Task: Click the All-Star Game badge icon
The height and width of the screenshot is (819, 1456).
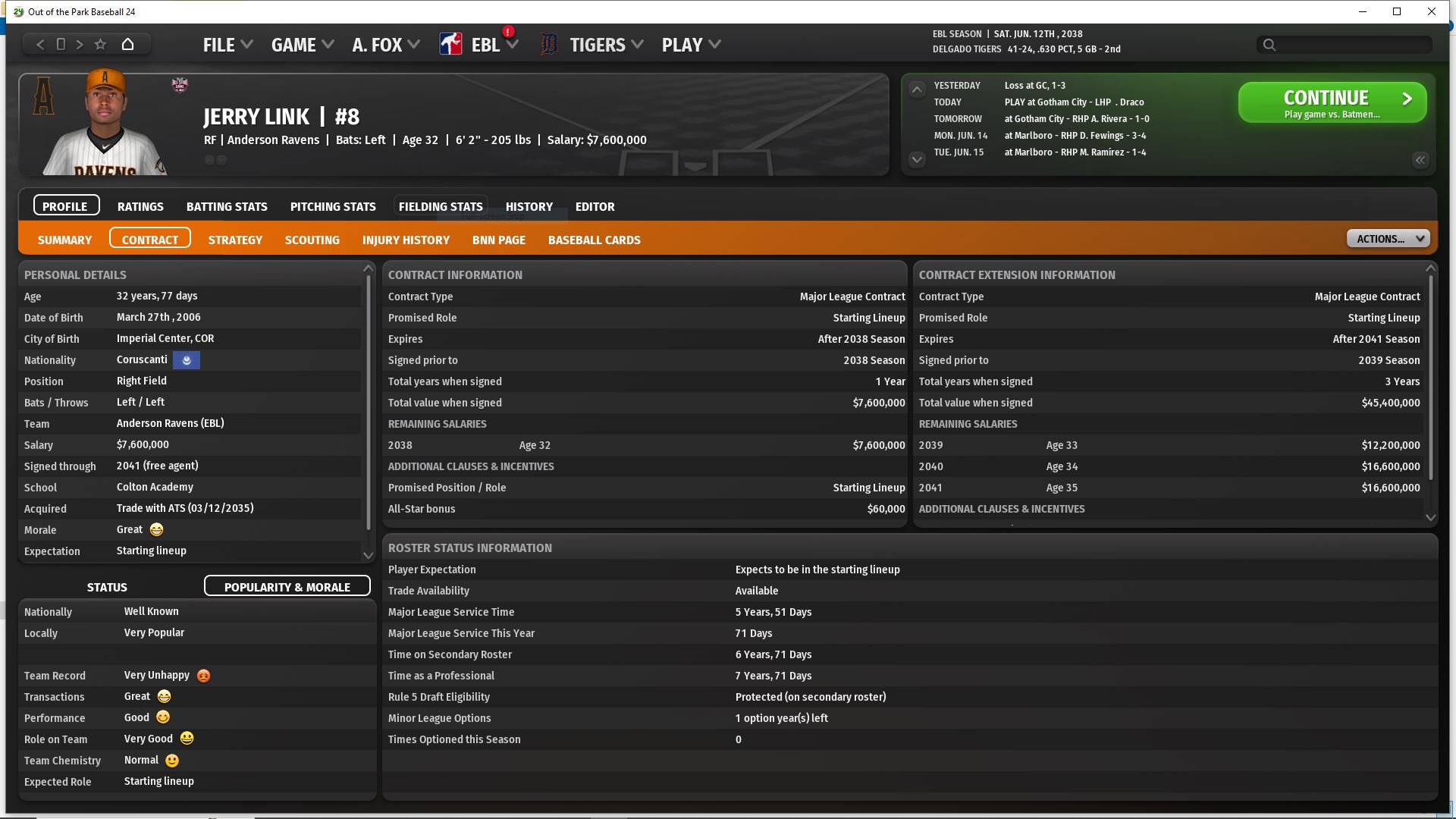Action: [x=180, y=84]
